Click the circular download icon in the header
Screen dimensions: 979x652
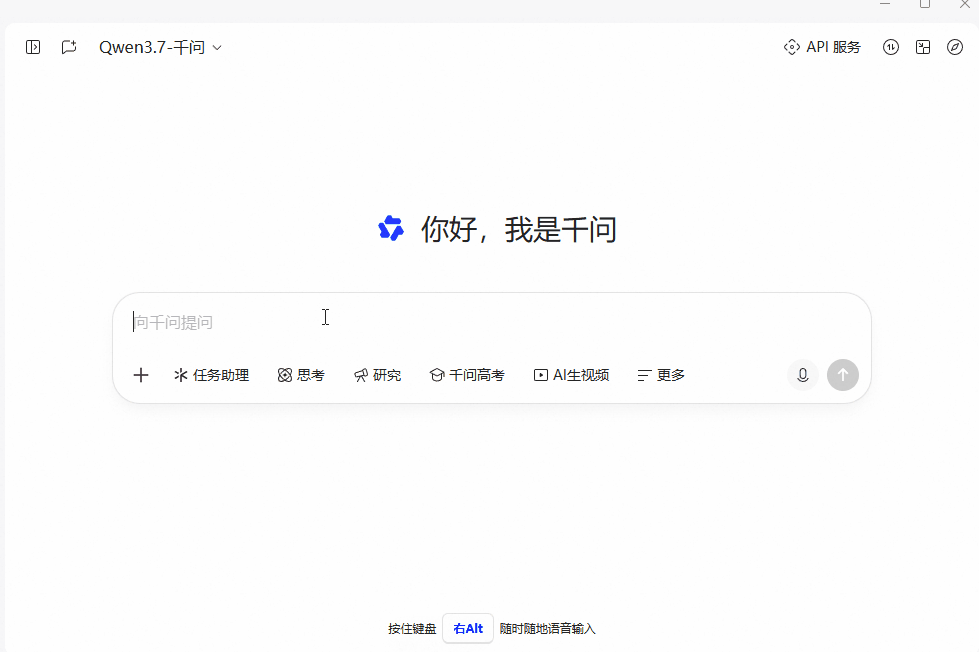(x=891, y=47)
